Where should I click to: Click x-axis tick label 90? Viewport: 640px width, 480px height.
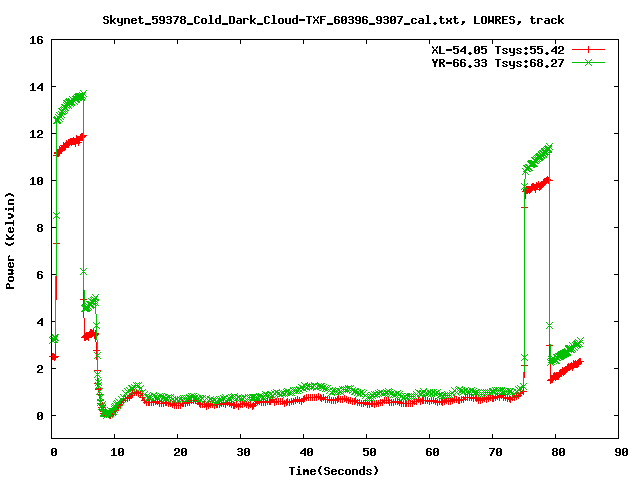click(x=621, y=452)
